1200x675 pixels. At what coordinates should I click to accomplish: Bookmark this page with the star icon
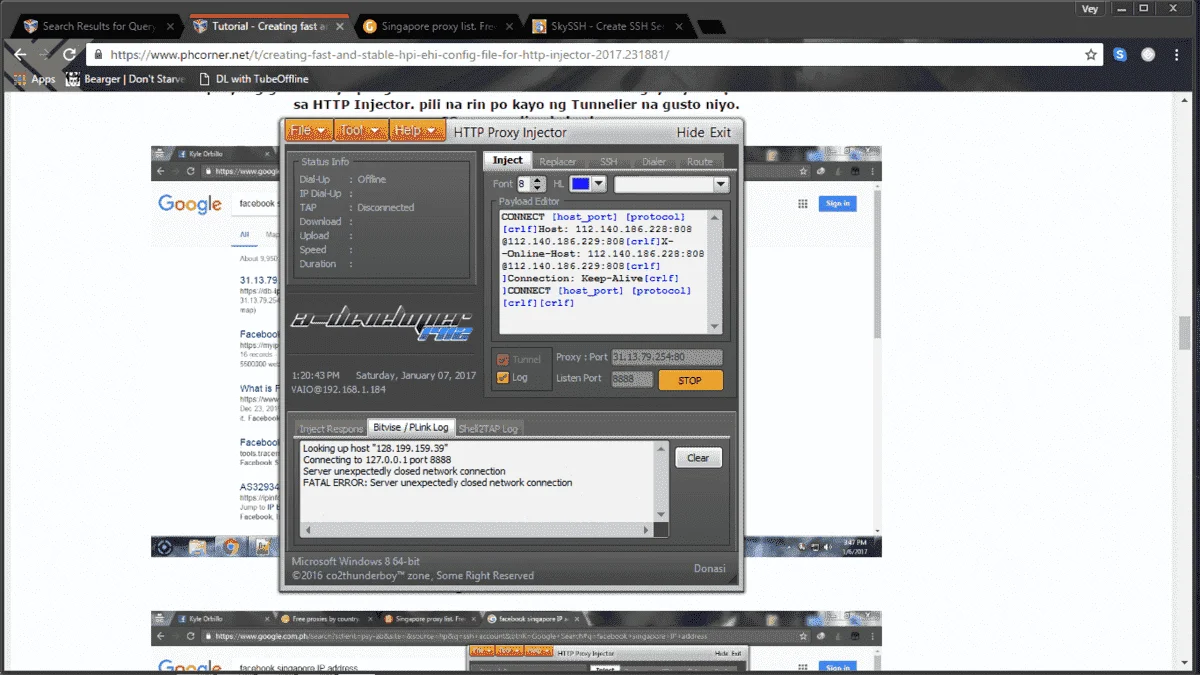click(x=1091, y=55)
